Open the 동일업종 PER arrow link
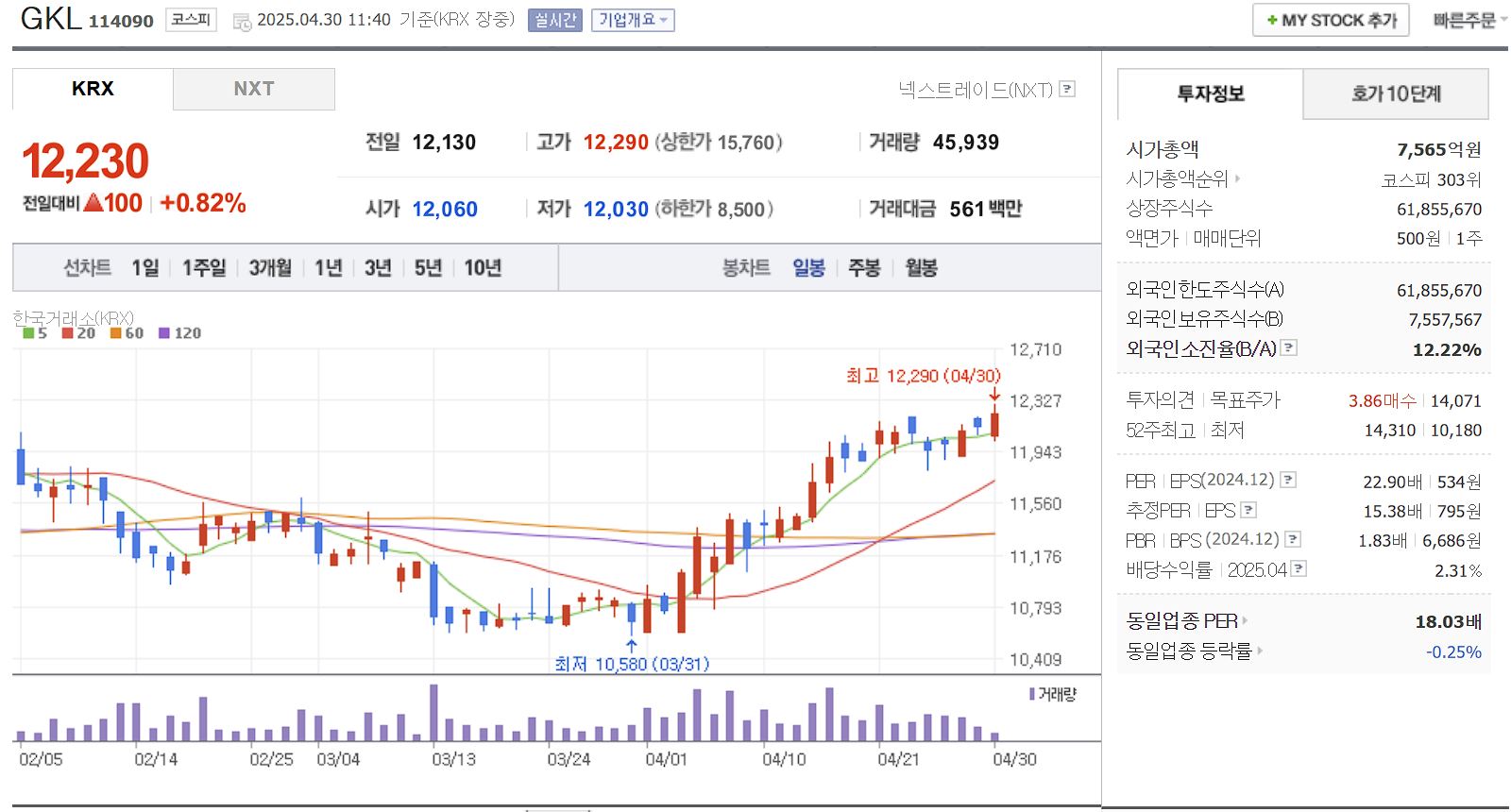 click(x=1245, y=620)
